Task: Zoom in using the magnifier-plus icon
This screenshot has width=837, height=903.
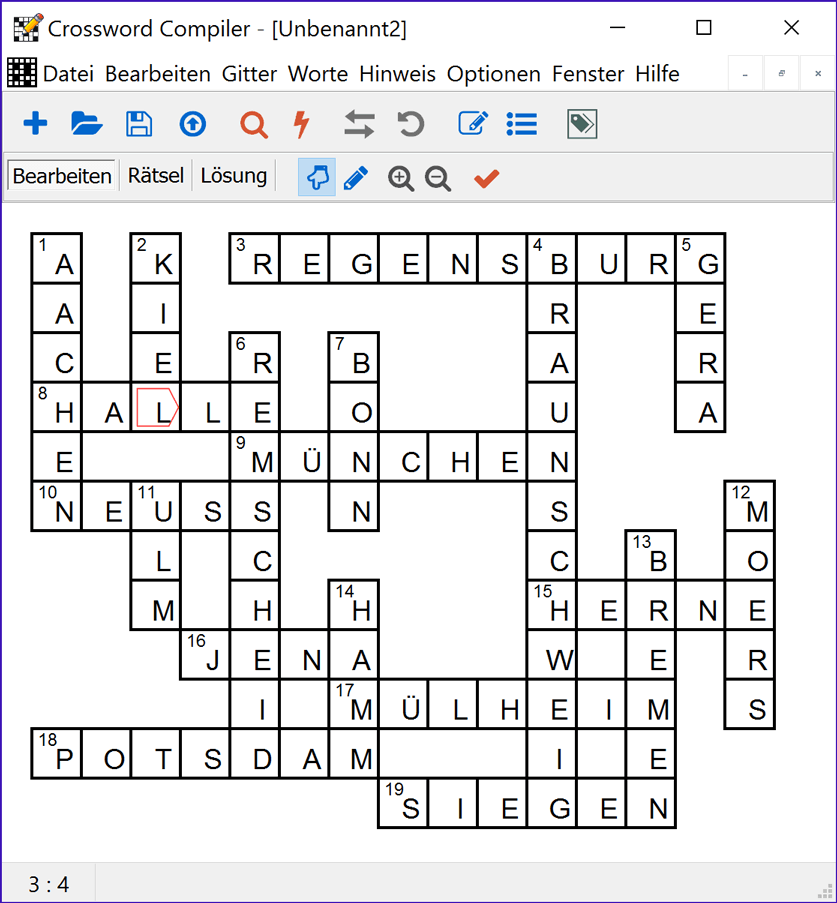Action: point(401,178)
